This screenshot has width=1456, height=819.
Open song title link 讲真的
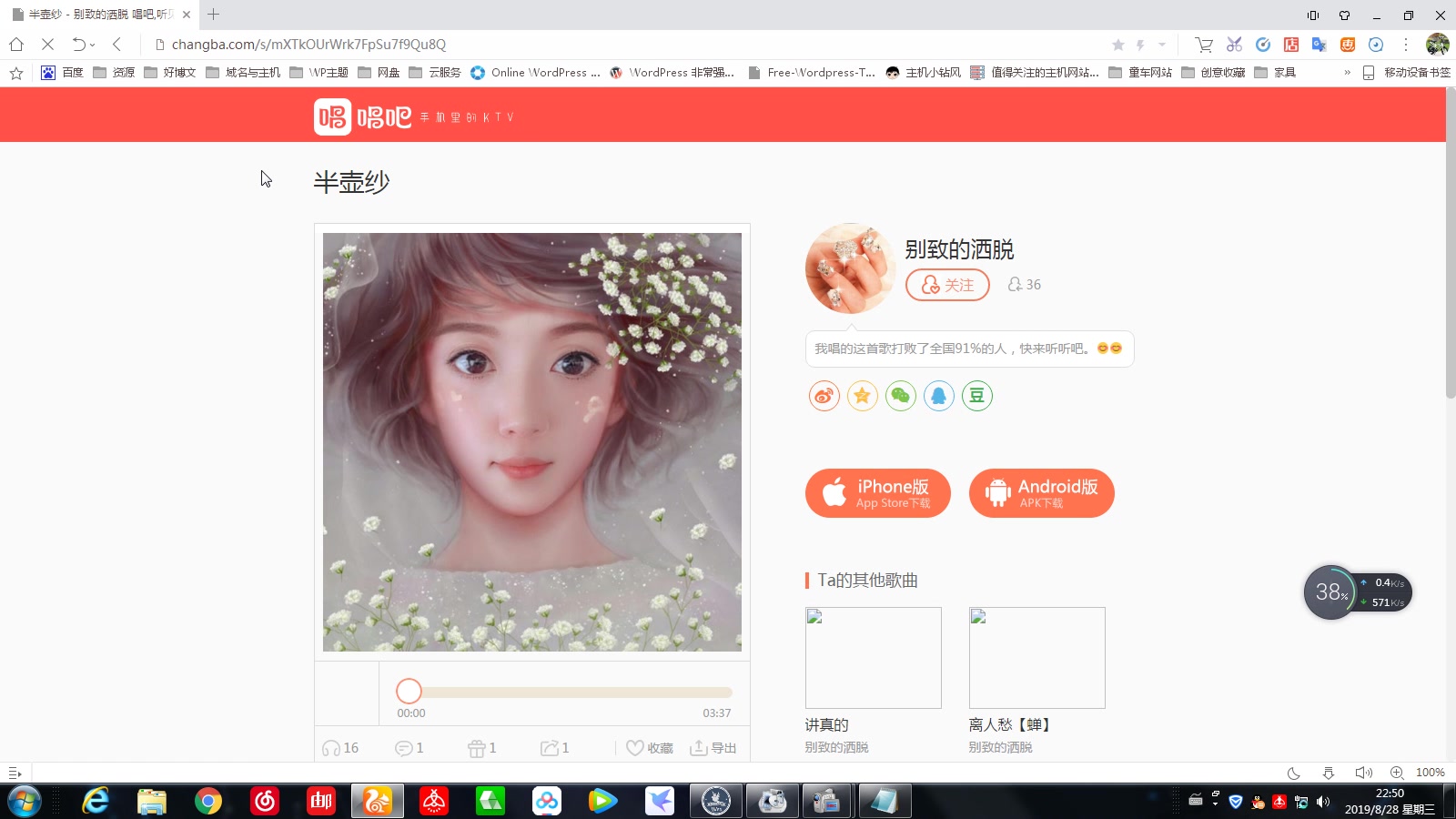tap(827, 724)
